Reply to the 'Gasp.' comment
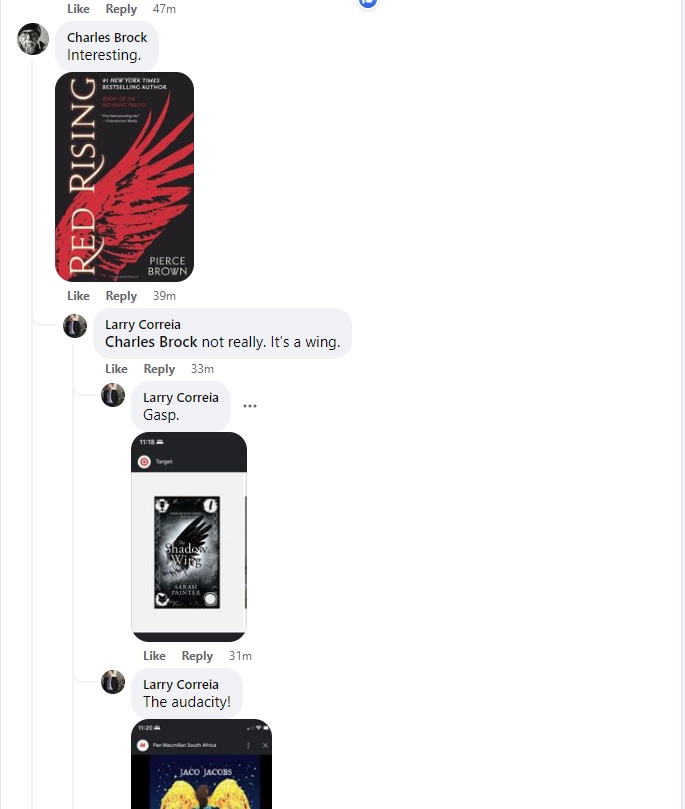The width and height of the screenshot is (685, 809). point(197,656)
